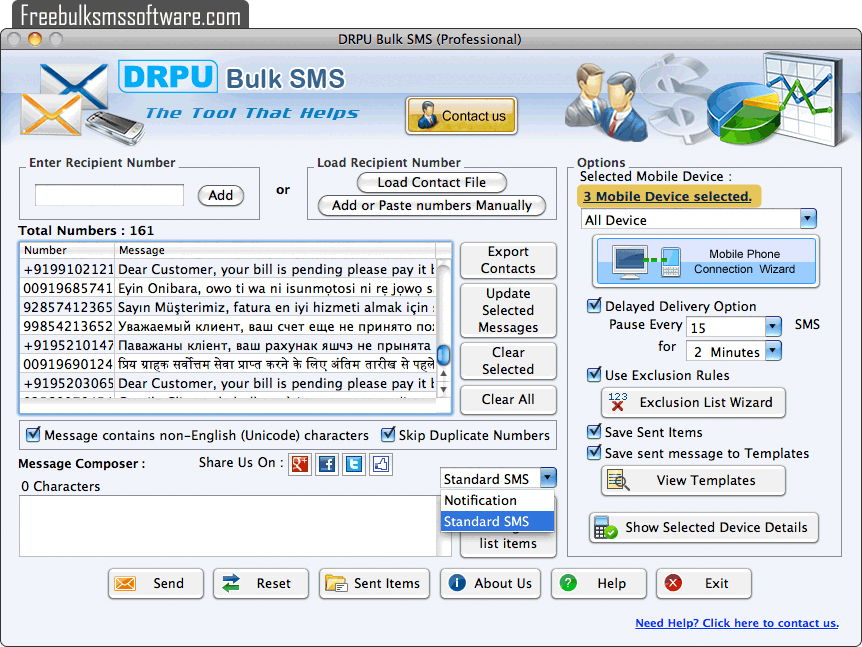Viewport: 862px width, 647px height.
Task: Click the envelopes and phone header graphic
Action: pyautogui.click(x=82, y=104)
